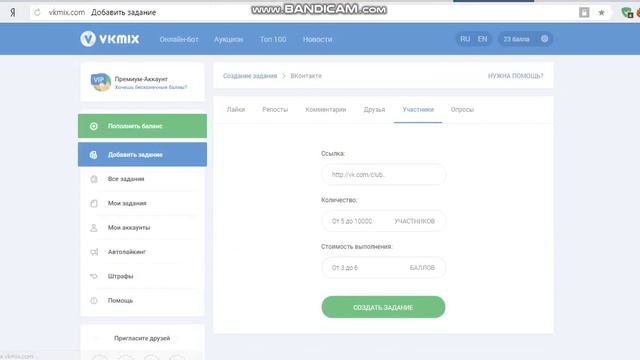Click the Премиум-Аккаунт title
Viewport: 640px width, 360px height.
coord(141,79)
